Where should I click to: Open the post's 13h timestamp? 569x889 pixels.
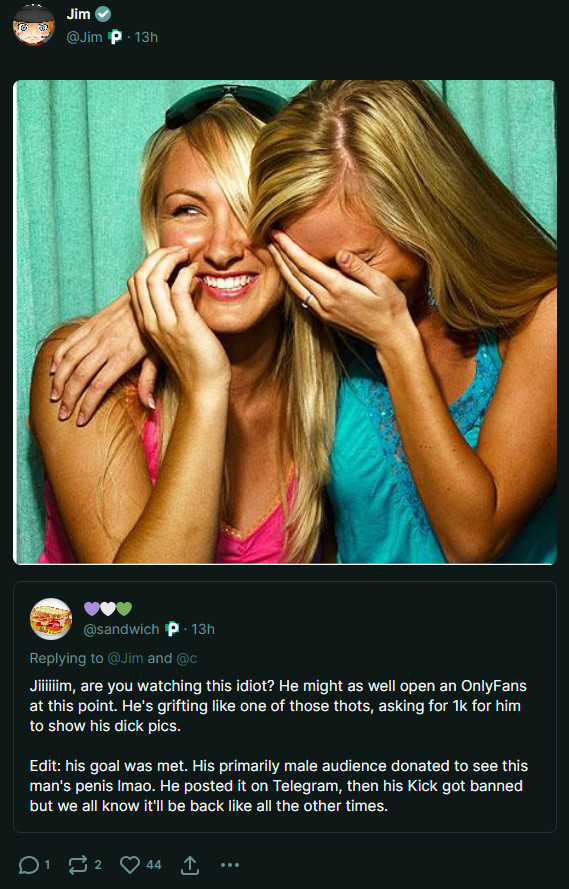(146, 37)
